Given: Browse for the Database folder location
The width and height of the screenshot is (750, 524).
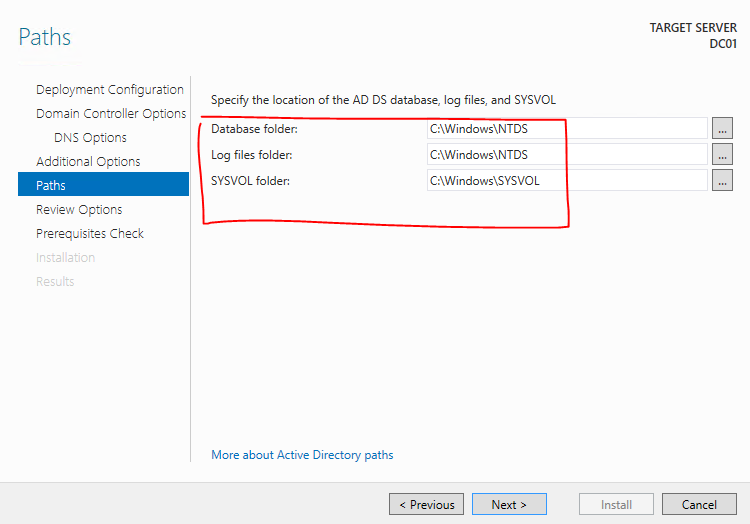Looking at the screenshot, I should (x=722, y=129).
